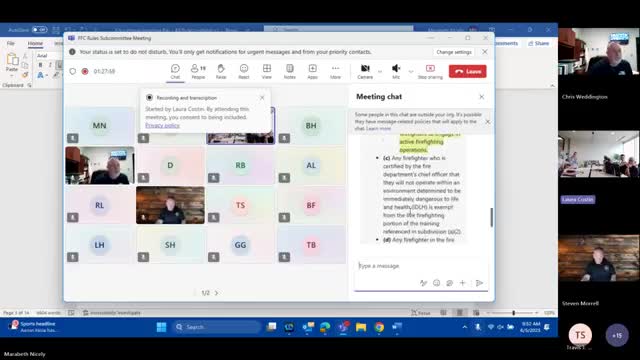Open the View layout options

click(x=267, y=71)
